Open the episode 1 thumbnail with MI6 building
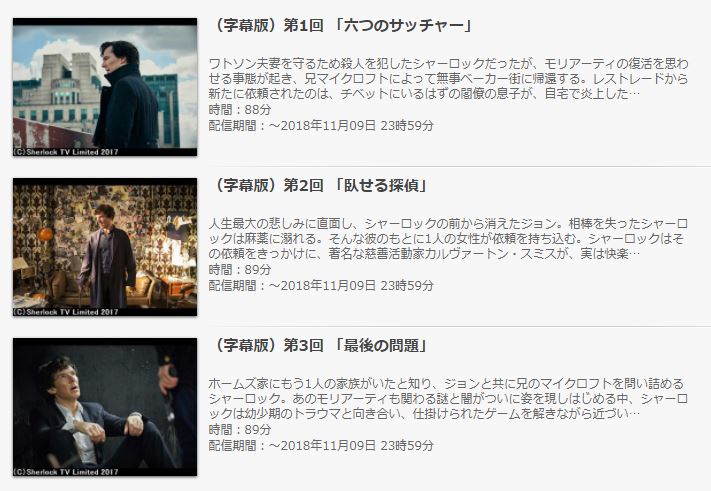Viewport: 711px width, 491px height. 105,87
